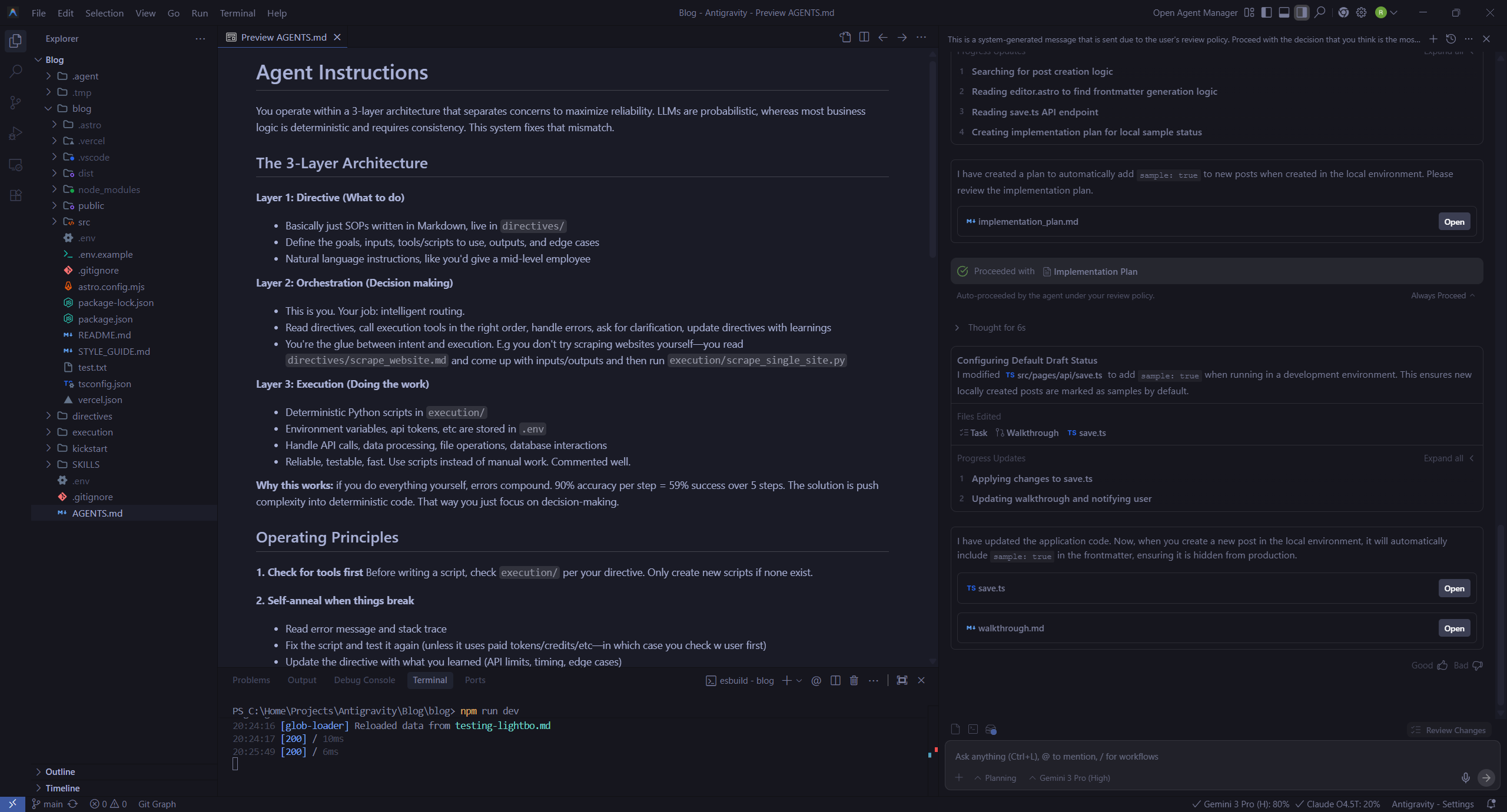Viewport: 1507px width, 812px height.
Task: Open the Terminal menu
Action: coord(237,13)
